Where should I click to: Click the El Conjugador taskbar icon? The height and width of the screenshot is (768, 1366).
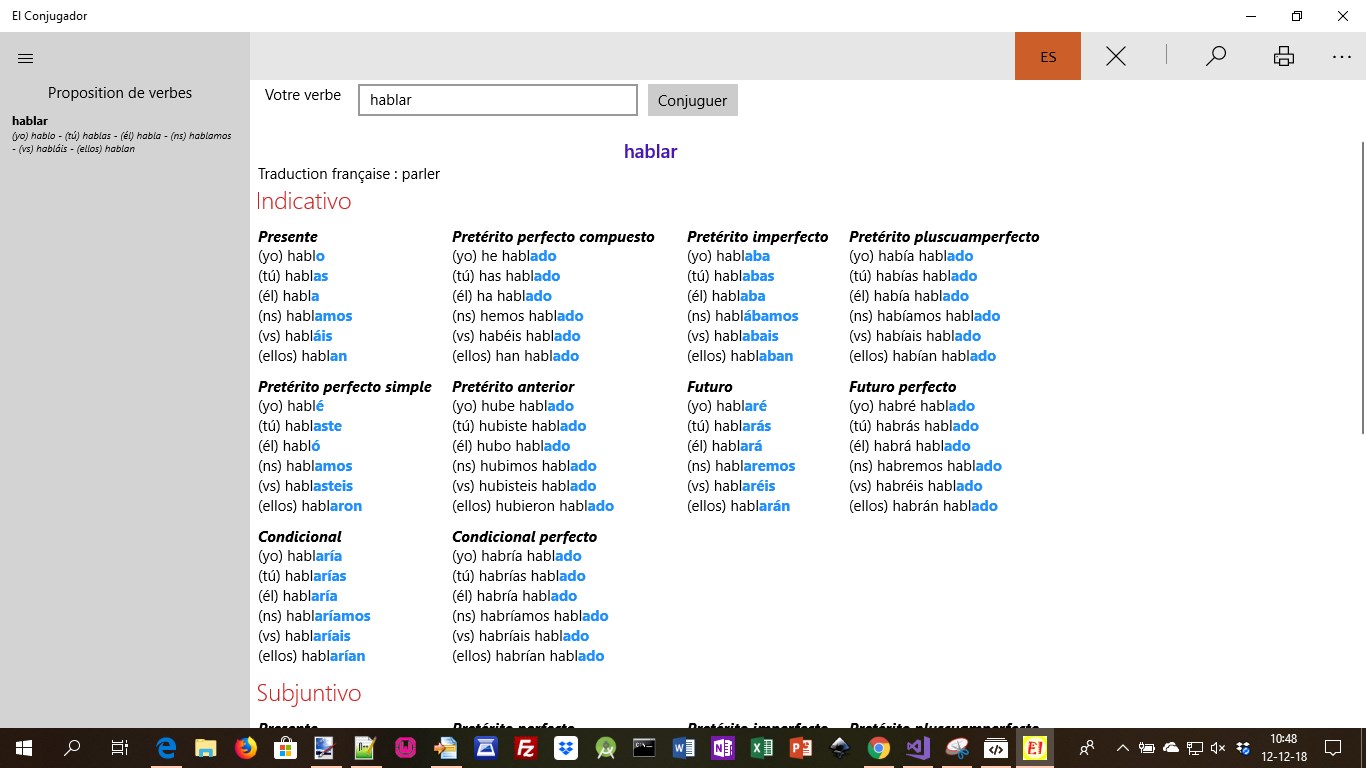pyautogui.click(x=1035, y=748)
